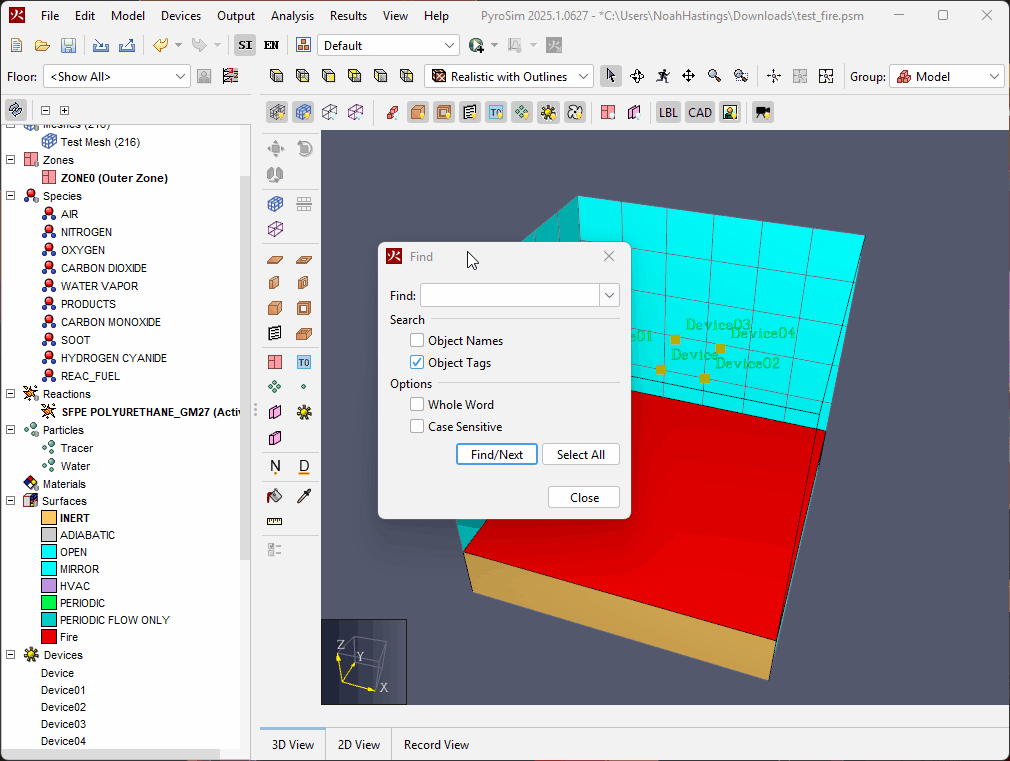Click the Export file icon

[x=127, y=45]
